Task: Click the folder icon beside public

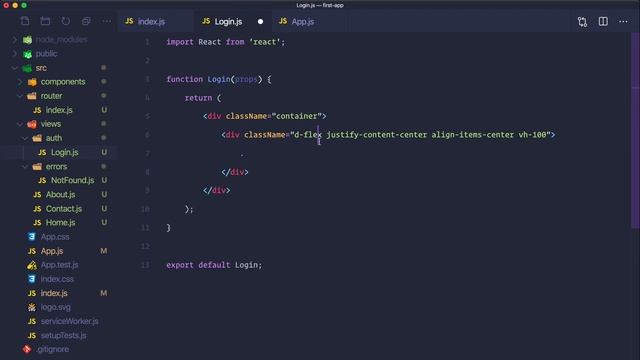Action: pos(27,53)
